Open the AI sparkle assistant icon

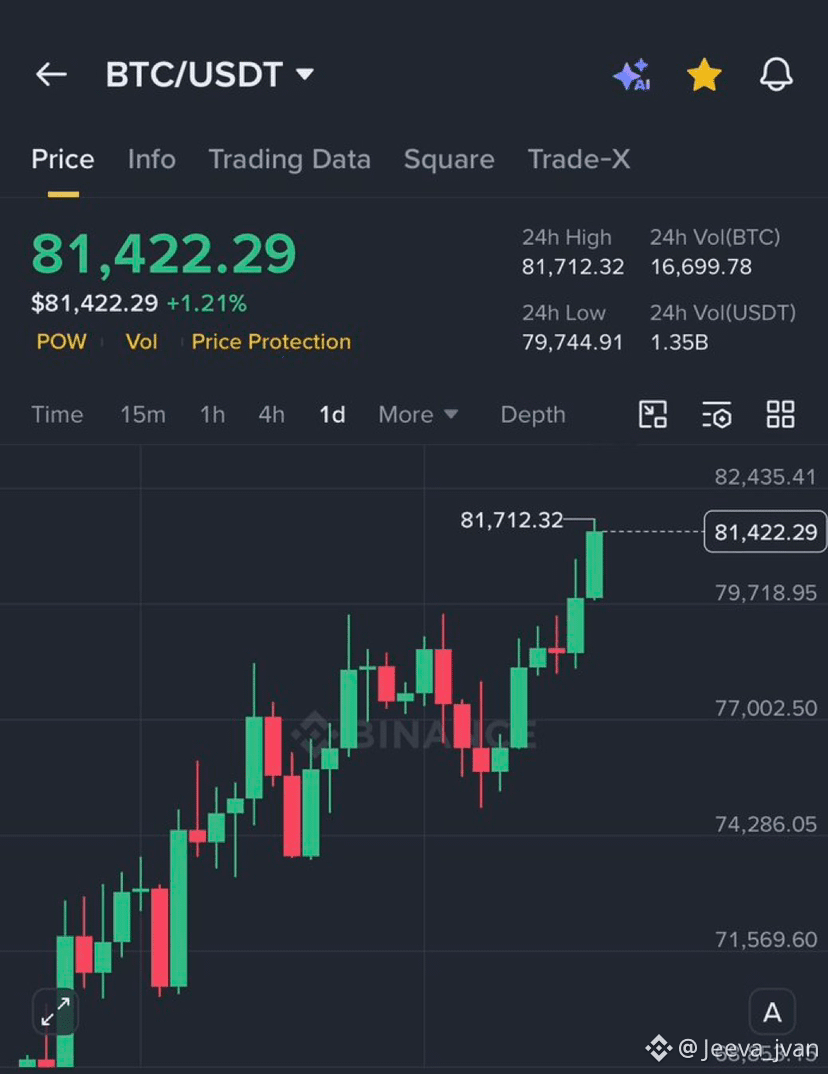[632, 75]
